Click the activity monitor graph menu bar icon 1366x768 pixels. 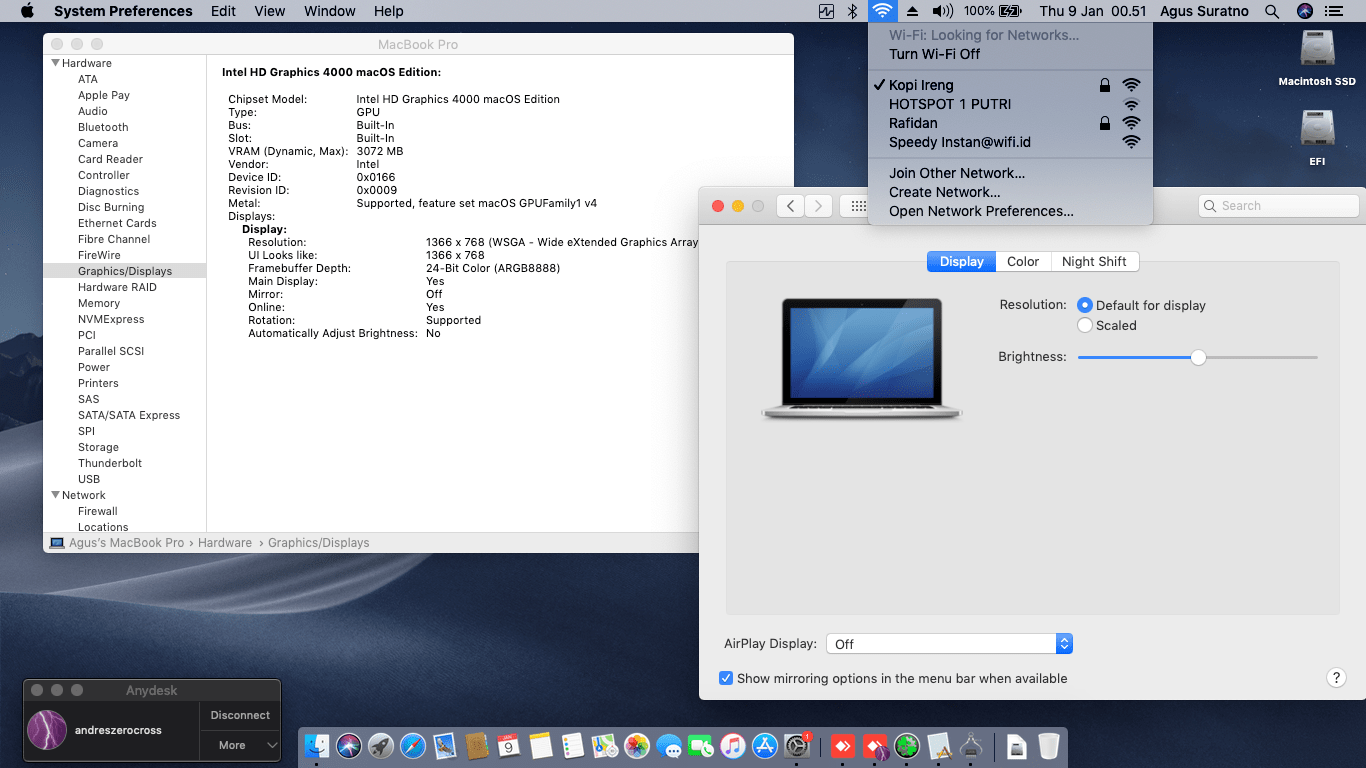pos(826,11)
